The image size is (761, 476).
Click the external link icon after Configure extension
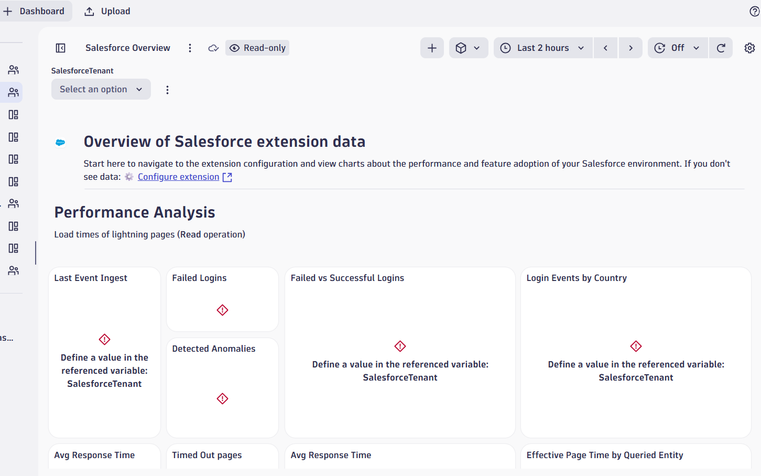point(227,177)
